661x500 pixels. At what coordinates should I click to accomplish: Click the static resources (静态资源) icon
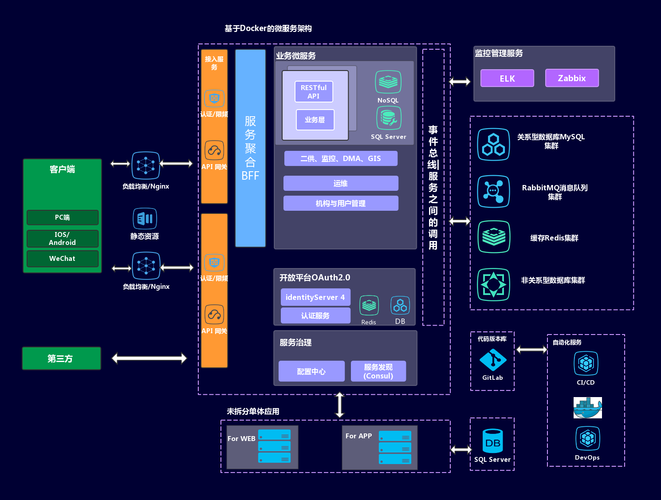click(x=146, y=217)
